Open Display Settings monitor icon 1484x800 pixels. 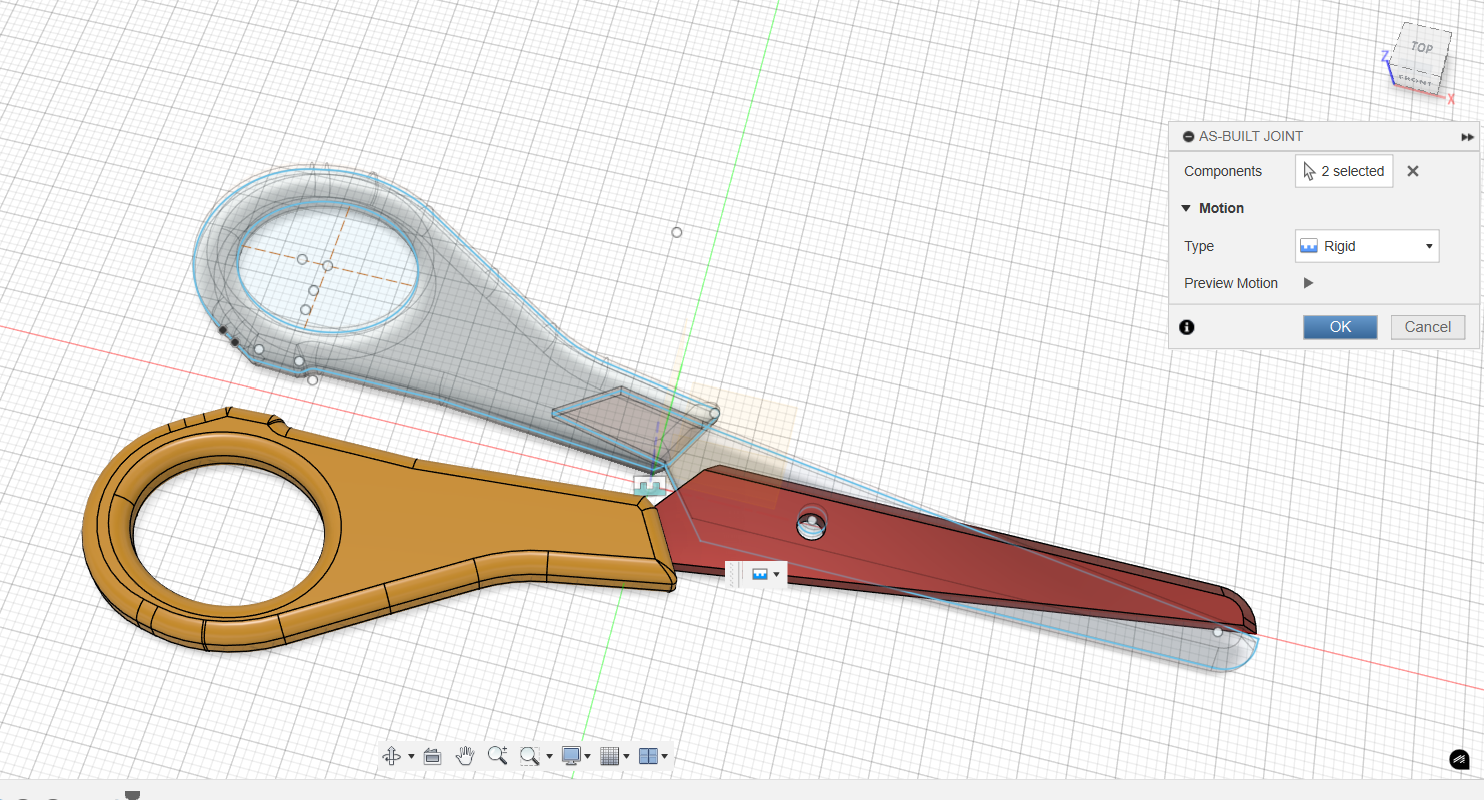click(x=571, y=756)
